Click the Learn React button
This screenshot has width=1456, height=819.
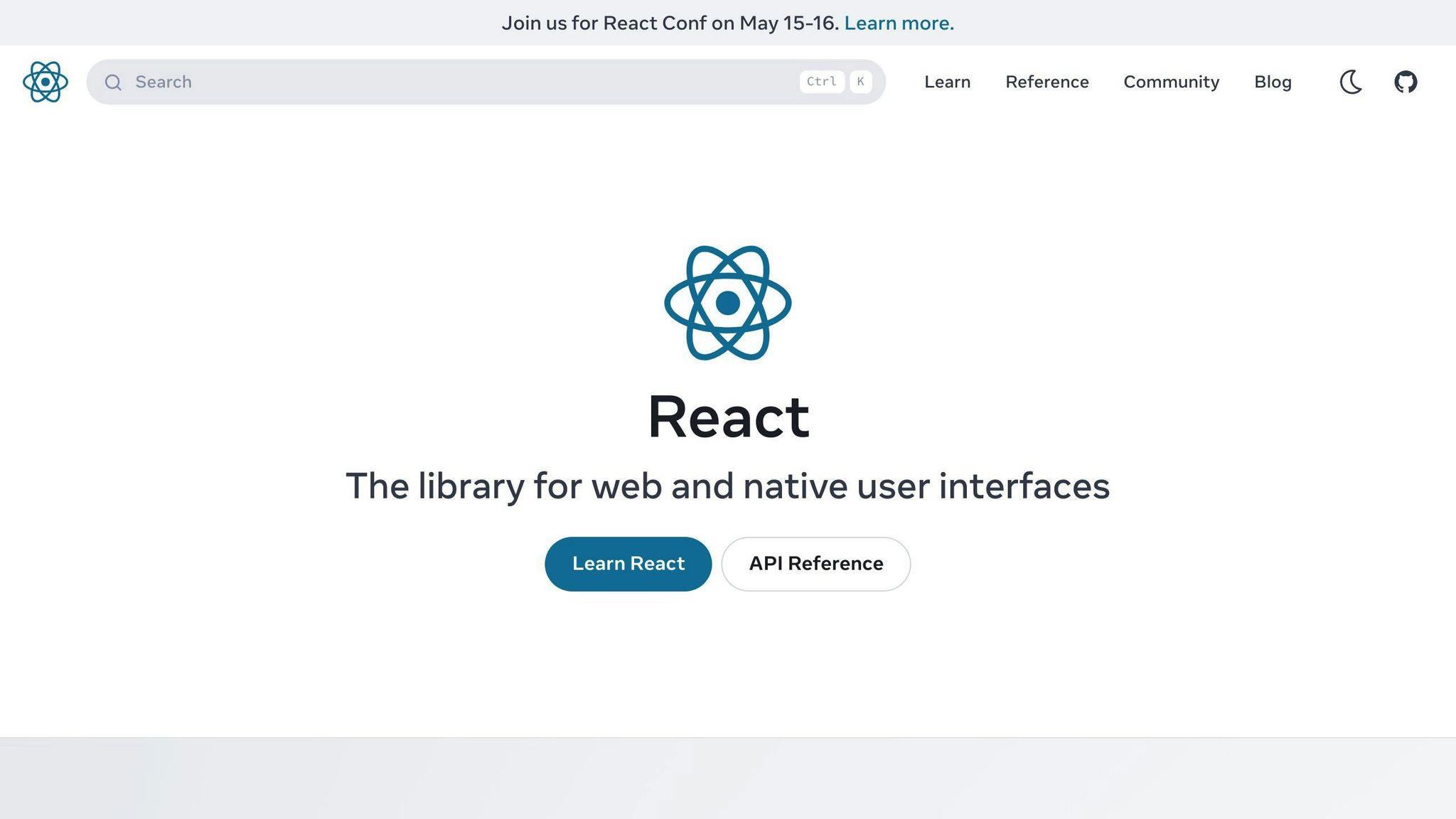(628, 563)
